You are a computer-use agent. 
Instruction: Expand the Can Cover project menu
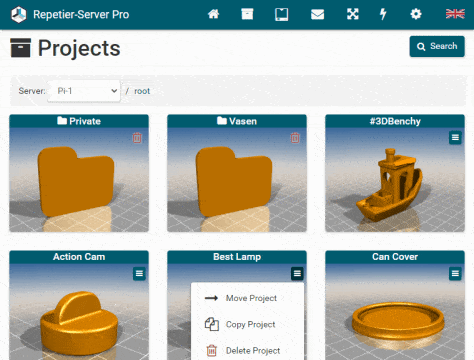pos(455,274)
